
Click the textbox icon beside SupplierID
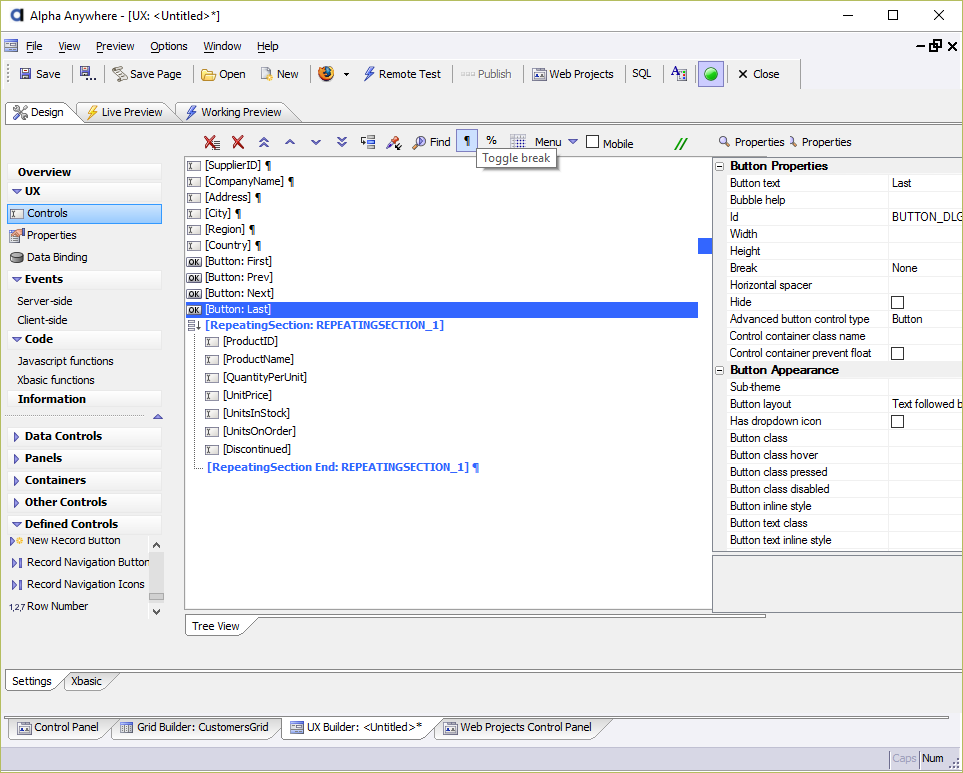[x=194, y=166]
